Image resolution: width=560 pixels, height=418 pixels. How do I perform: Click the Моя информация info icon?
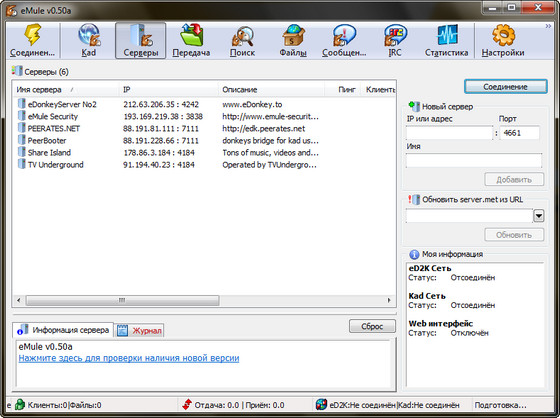tap(414, 254)
